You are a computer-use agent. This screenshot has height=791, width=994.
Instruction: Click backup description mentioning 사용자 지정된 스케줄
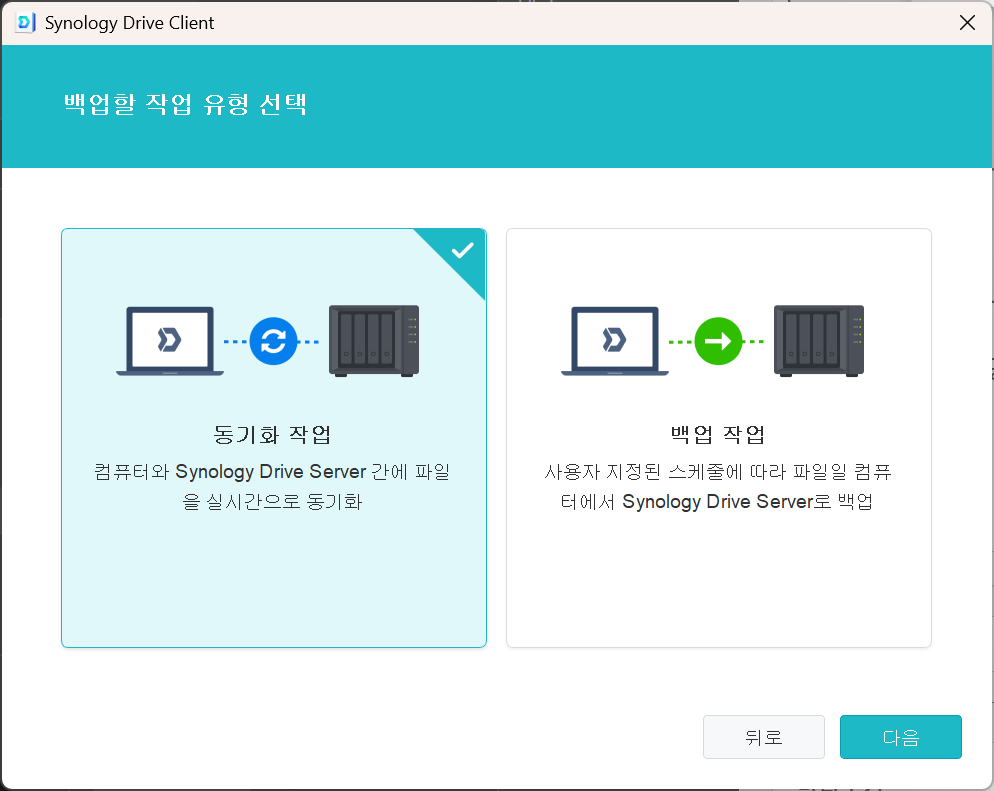(718, 487)
